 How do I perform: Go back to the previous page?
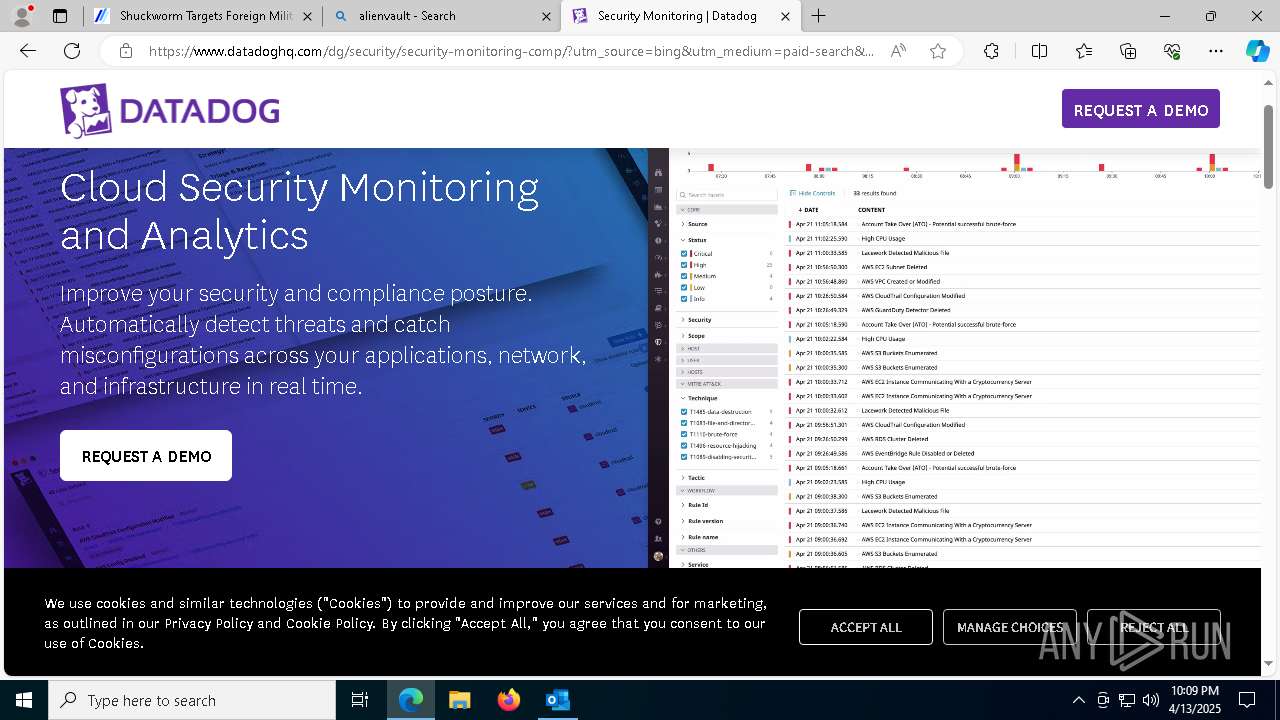coord(28,51)
